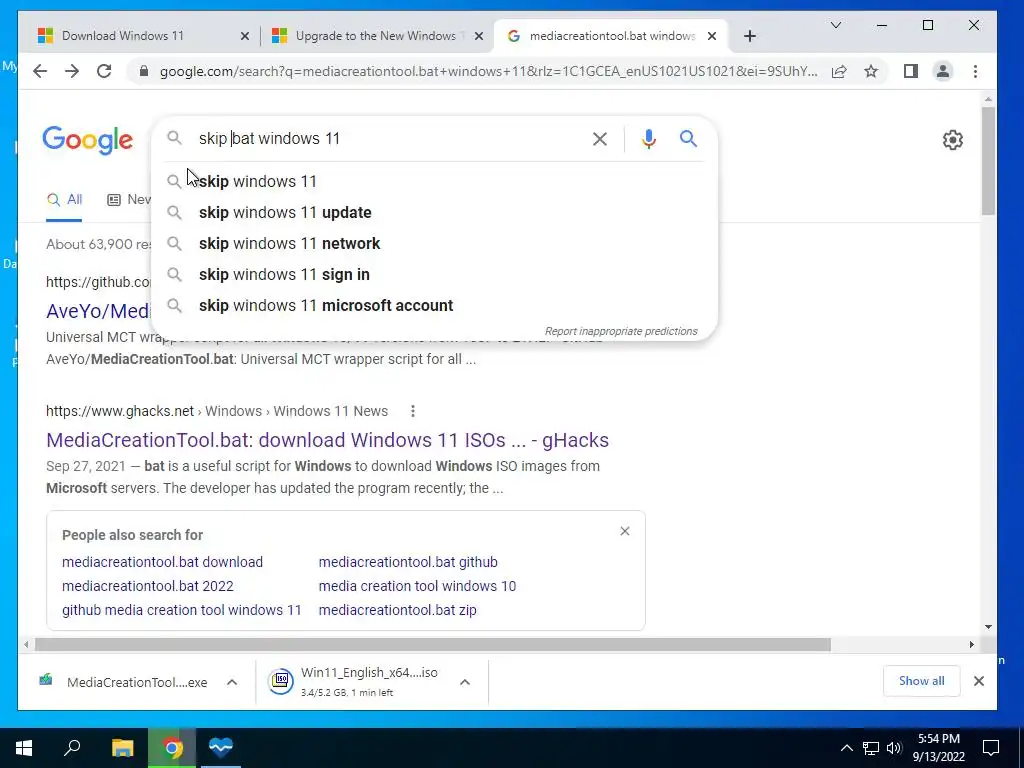The image size is (1024, 768).
Task: Click mediacreationtool.bat github related search
Action: click(x=408, y=562)
